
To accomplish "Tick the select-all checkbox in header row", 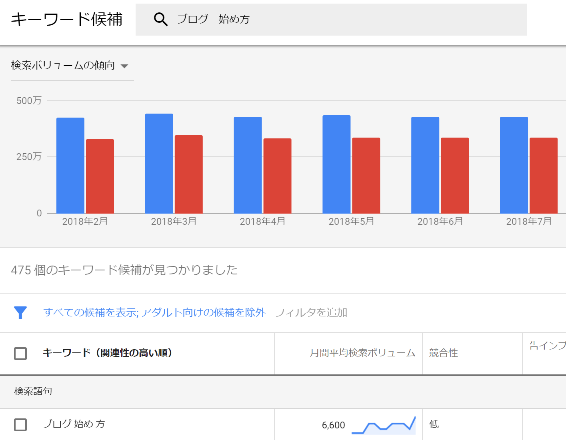I will [x=20, y=353].
